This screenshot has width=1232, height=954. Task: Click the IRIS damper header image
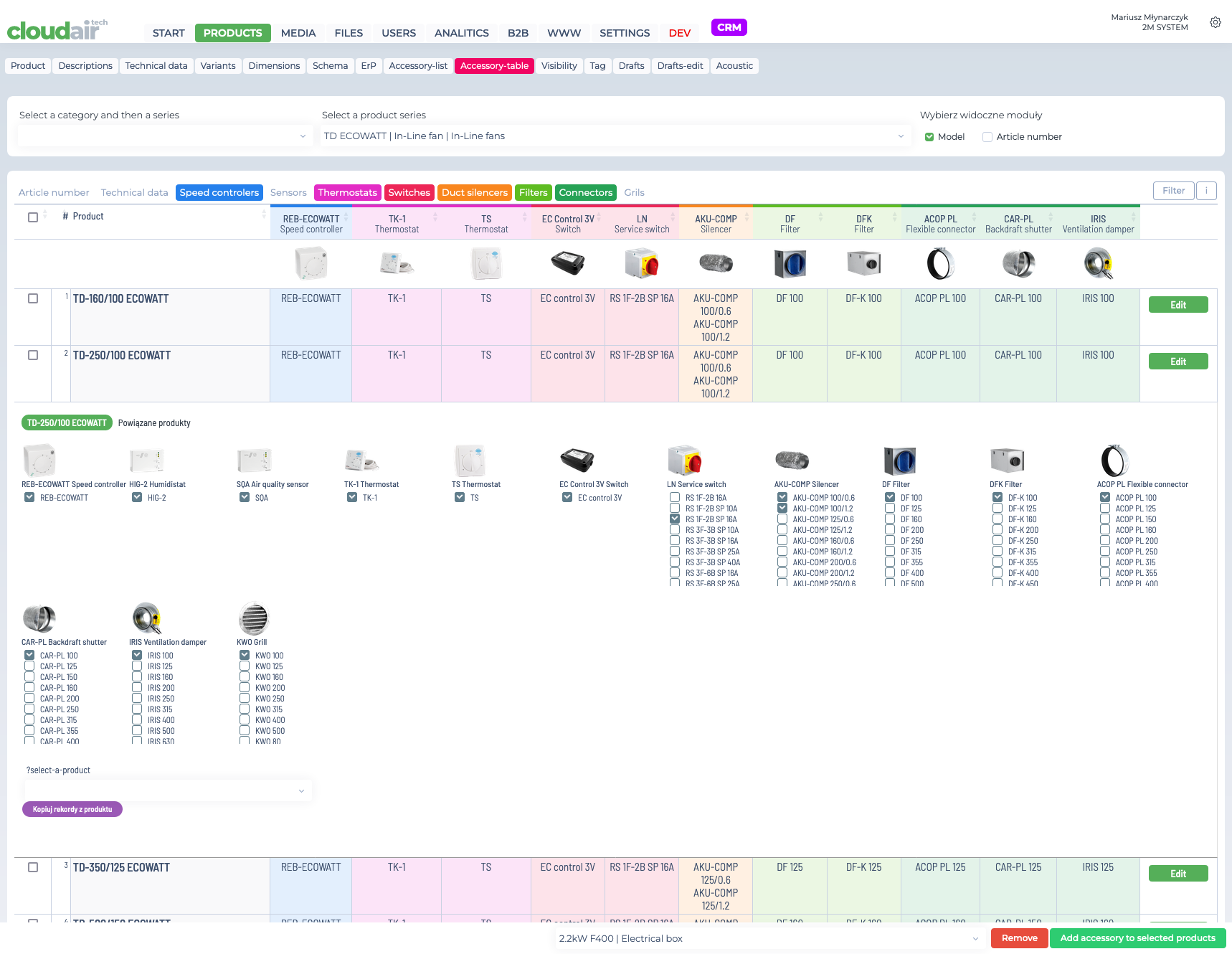pos(1099,263)
